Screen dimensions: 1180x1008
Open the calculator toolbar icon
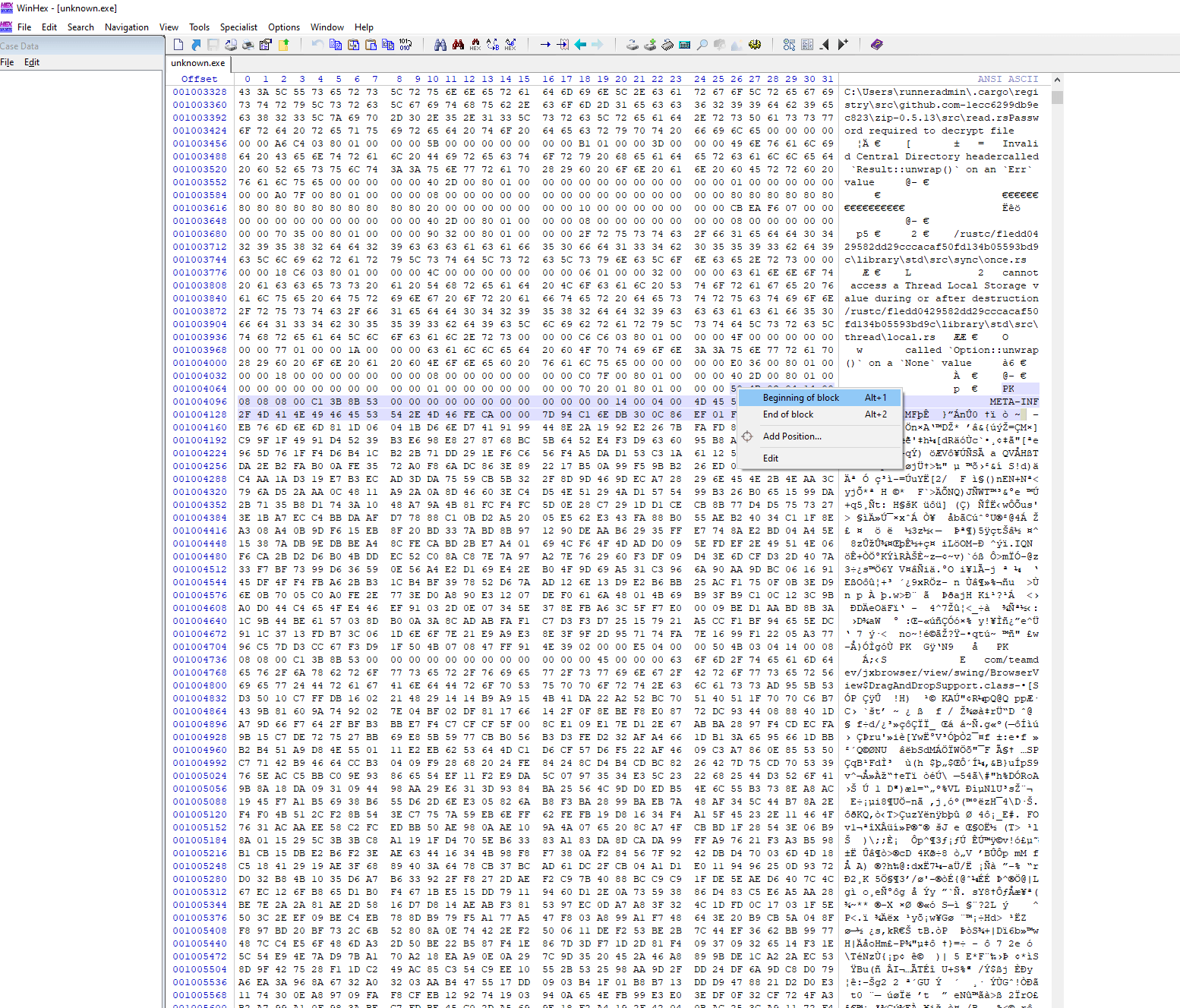click(685, 45)
